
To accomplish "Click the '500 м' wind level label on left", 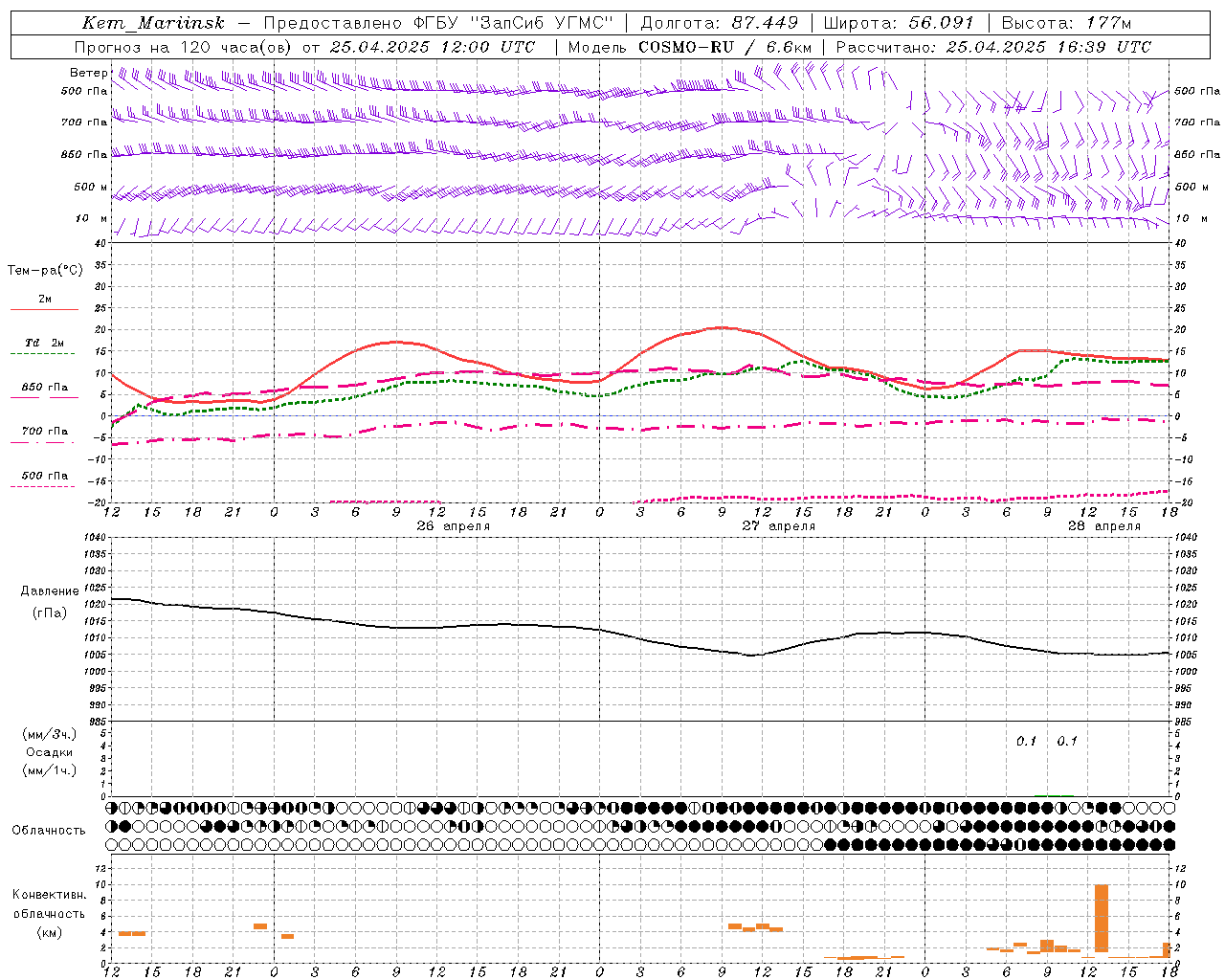I will click(x=91, y=188).
